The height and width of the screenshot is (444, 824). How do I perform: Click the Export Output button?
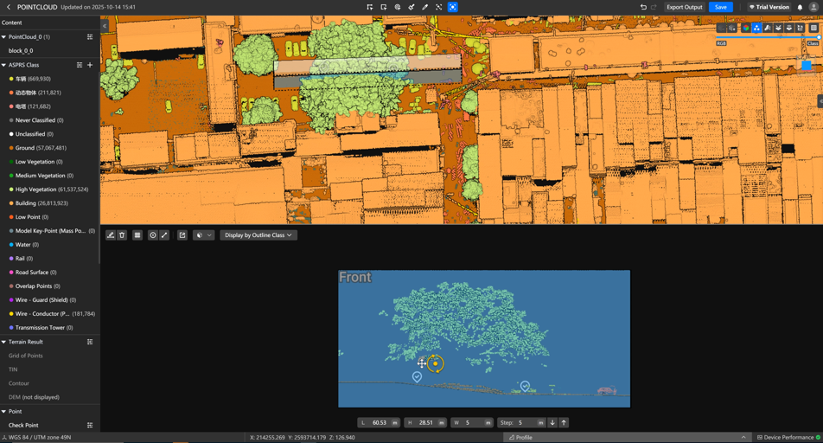tap(684, 7)
